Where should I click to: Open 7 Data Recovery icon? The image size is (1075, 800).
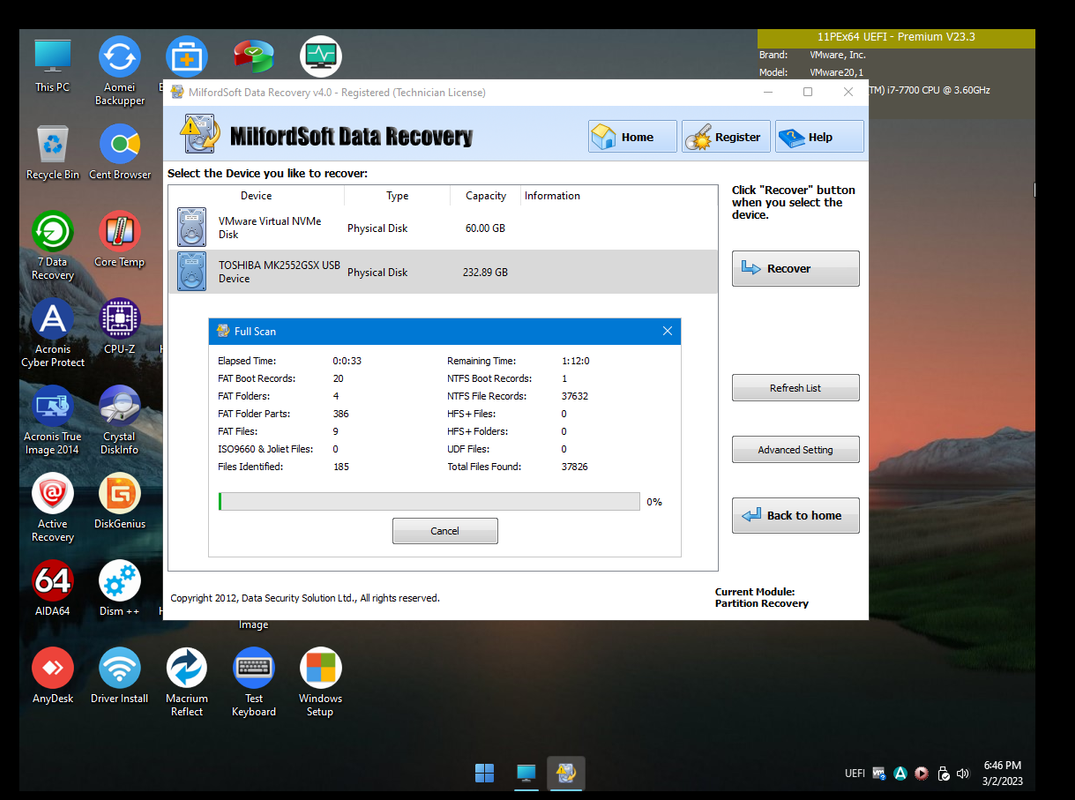(x=53, y=246)
